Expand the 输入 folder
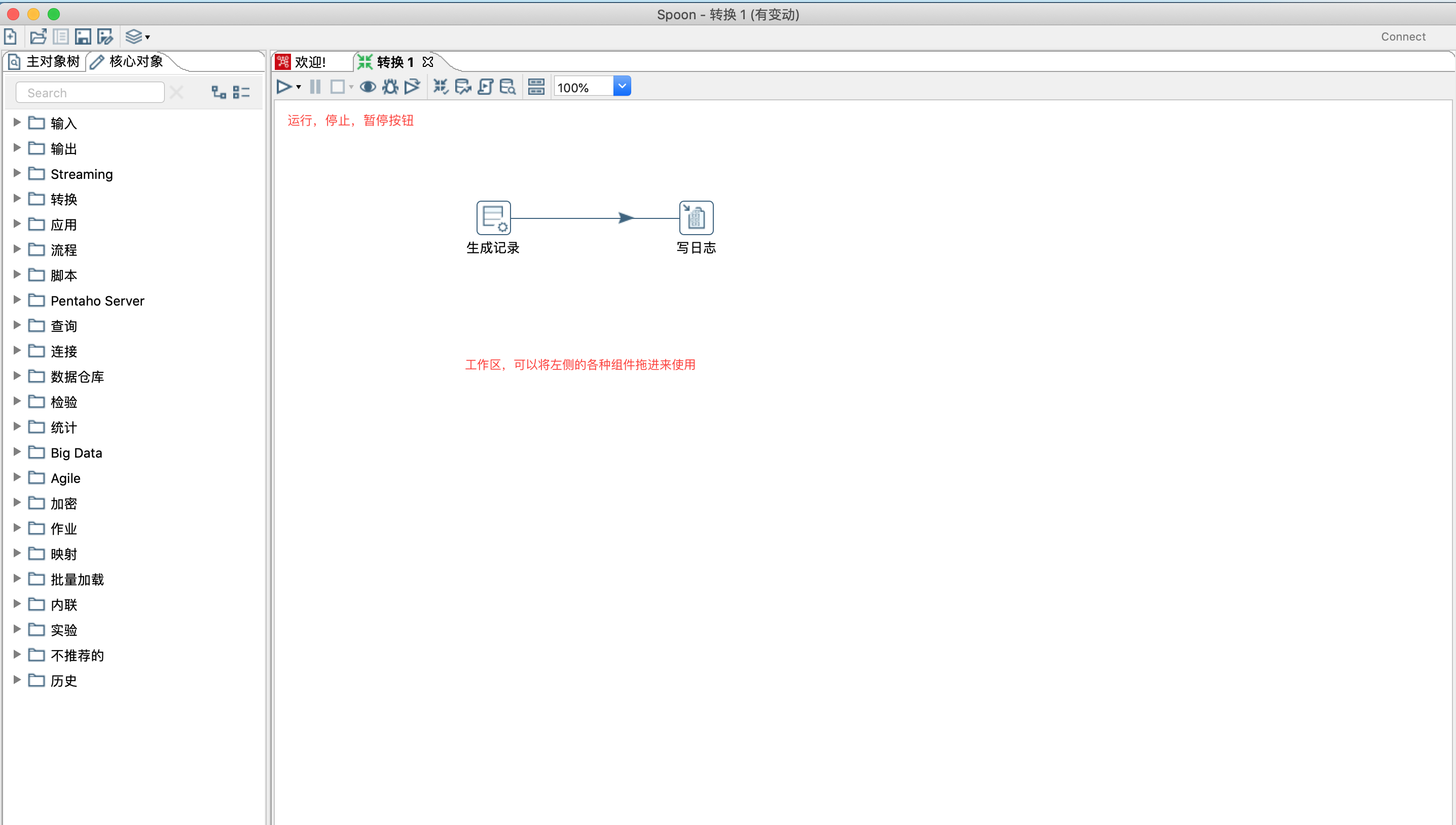 (17, 123)
